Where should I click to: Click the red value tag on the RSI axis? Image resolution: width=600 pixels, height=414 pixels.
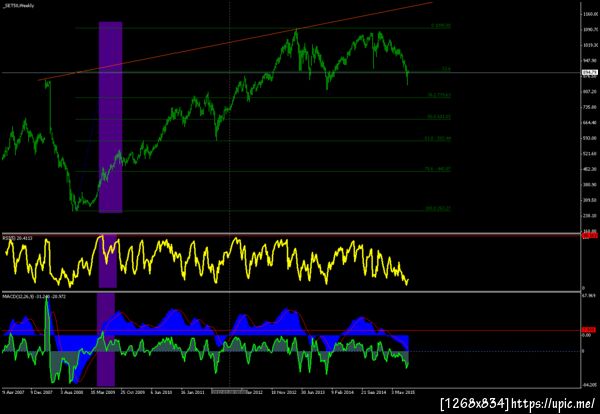coord(590,236)
